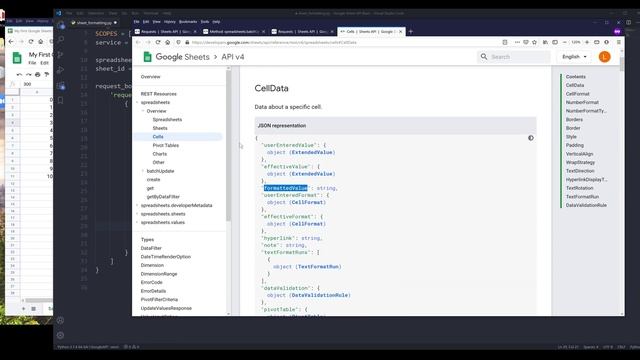Click the Firefox address bar URL
This screenshot has height=360, width=640.
274,42
